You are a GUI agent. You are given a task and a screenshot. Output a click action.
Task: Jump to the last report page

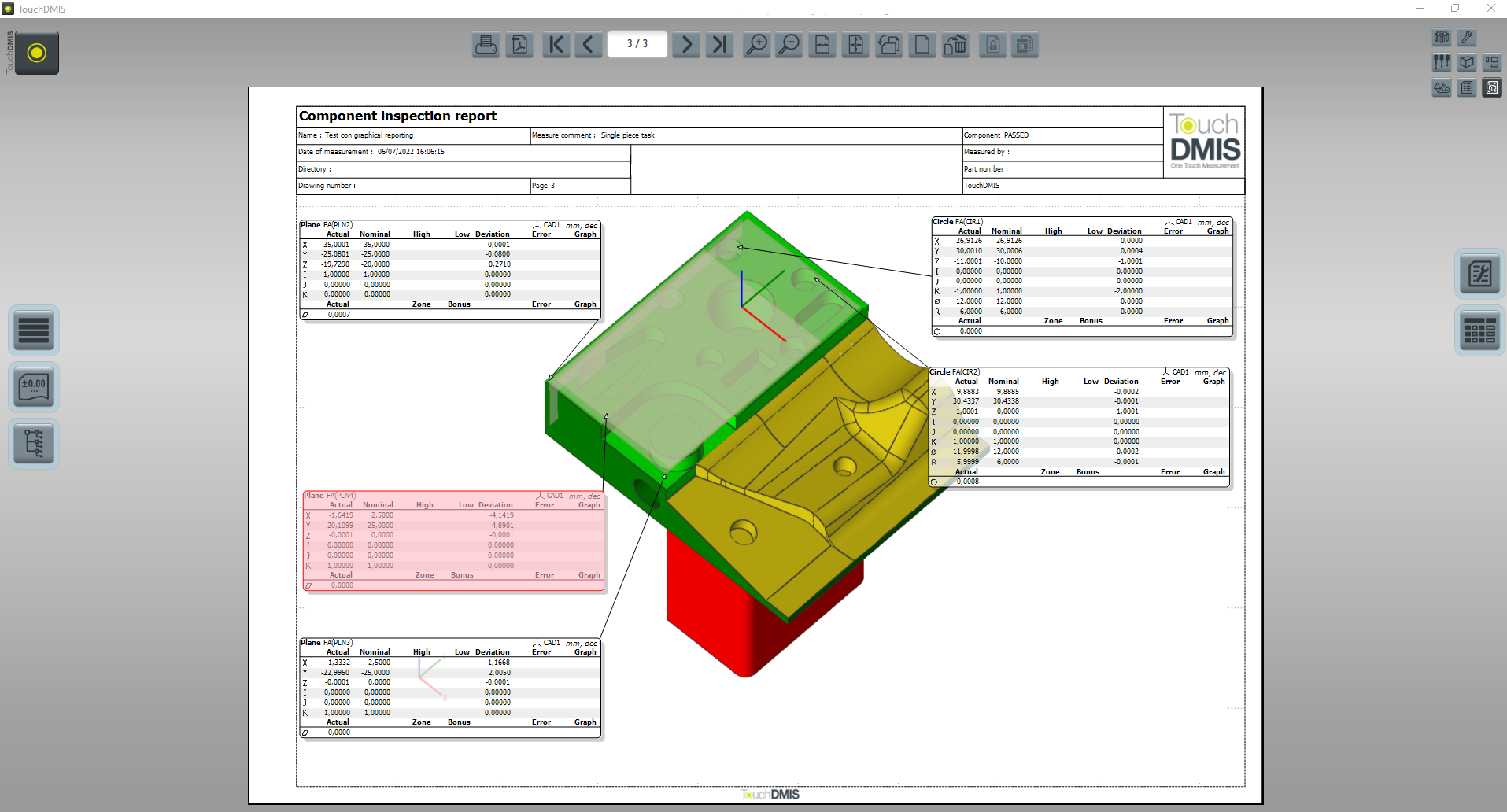[719, 45]
